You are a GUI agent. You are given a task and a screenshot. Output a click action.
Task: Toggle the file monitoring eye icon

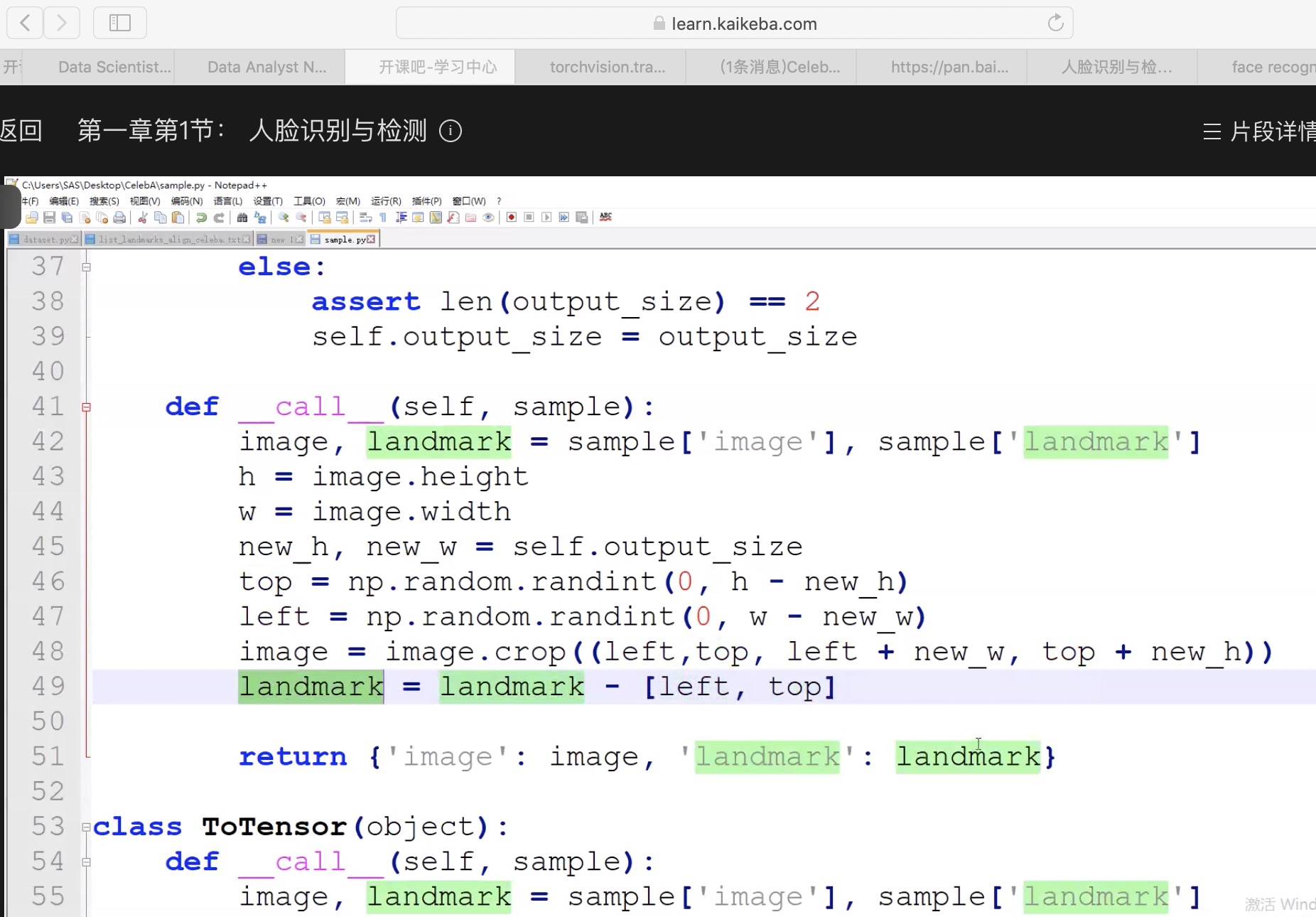click(x=488, y=218)
